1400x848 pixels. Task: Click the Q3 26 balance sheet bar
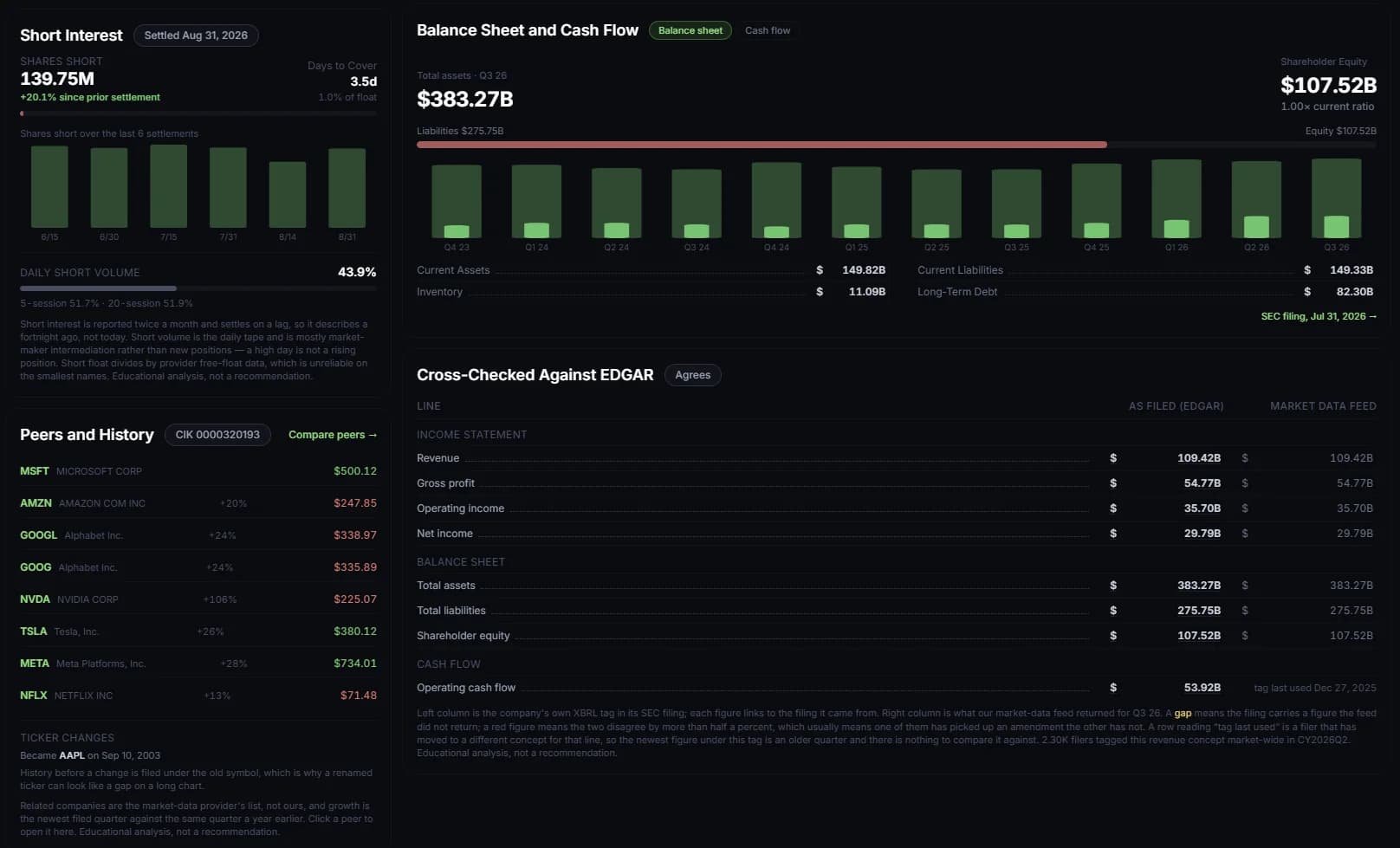1336,198
